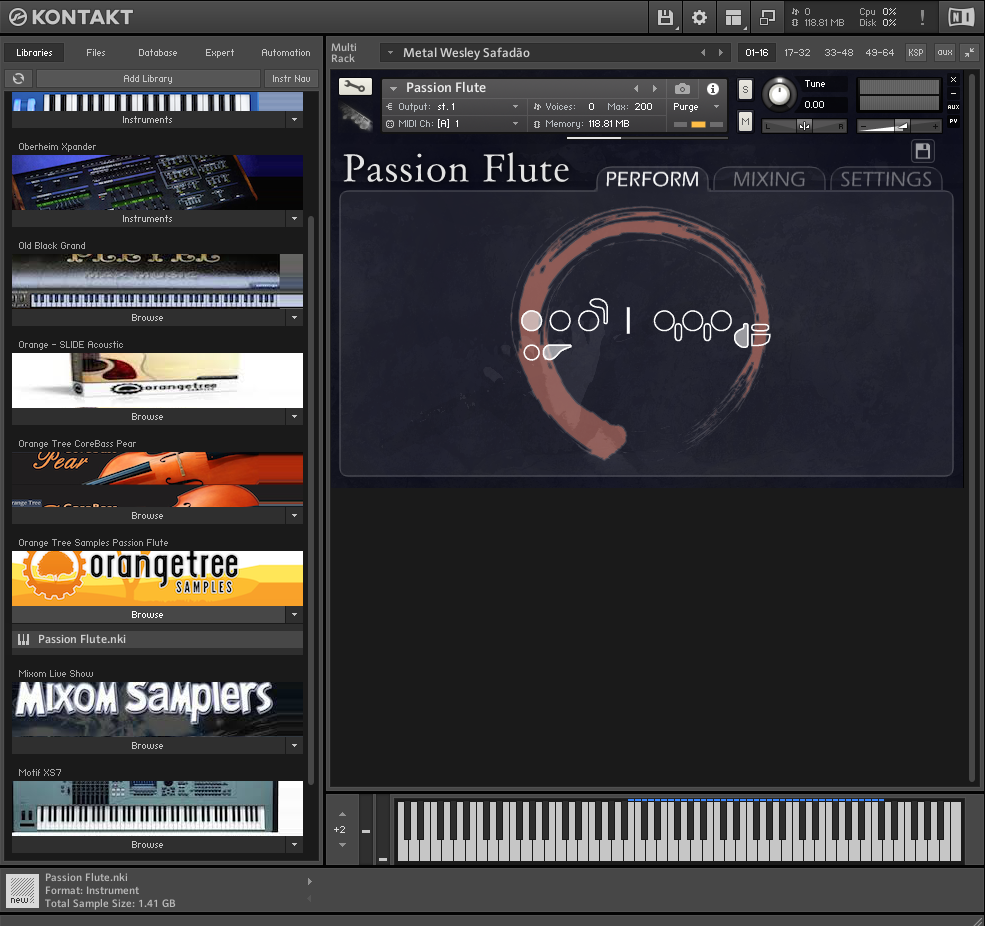This screenshot has height=926, width=985.
Task: Click the pan slider between L and R
Action: click(804, 126)
